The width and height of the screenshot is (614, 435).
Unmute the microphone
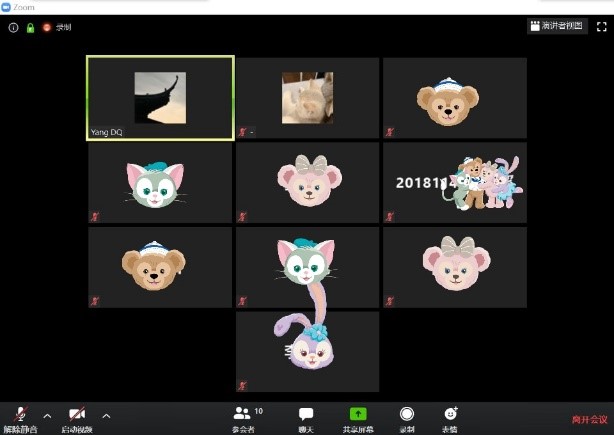click(20, 417)
